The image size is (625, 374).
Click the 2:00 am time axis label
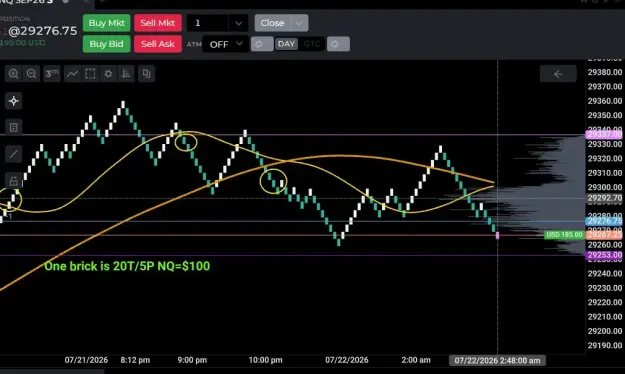point(416,360)
